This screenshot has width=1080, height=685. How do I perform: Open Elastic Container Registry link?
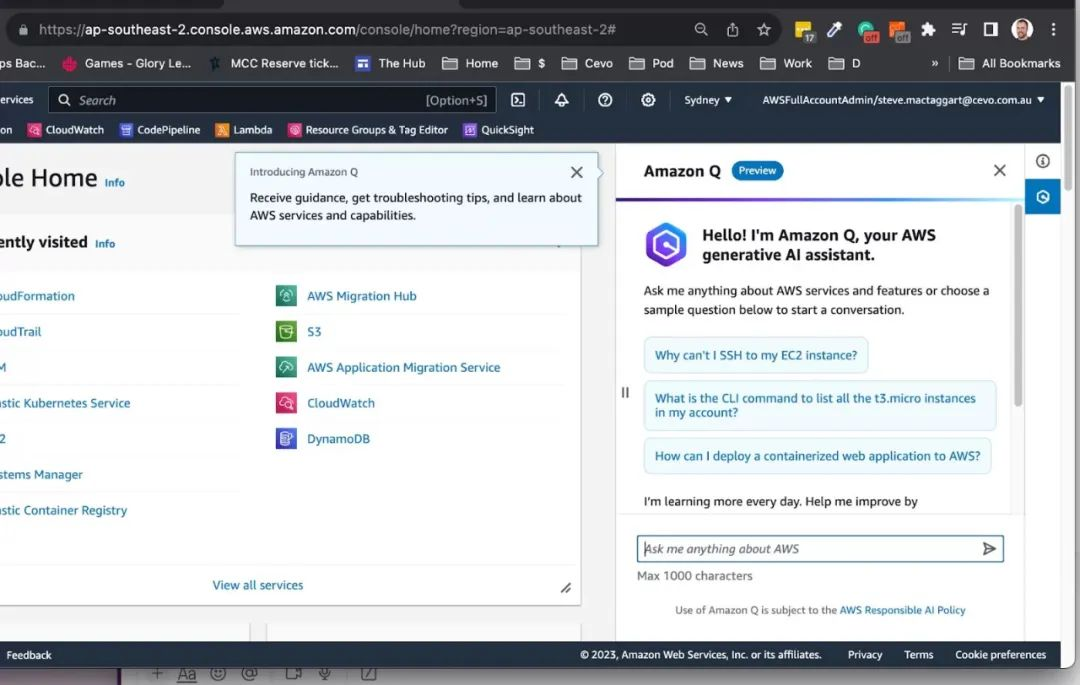pyautogui.click(x=63, y=510)
